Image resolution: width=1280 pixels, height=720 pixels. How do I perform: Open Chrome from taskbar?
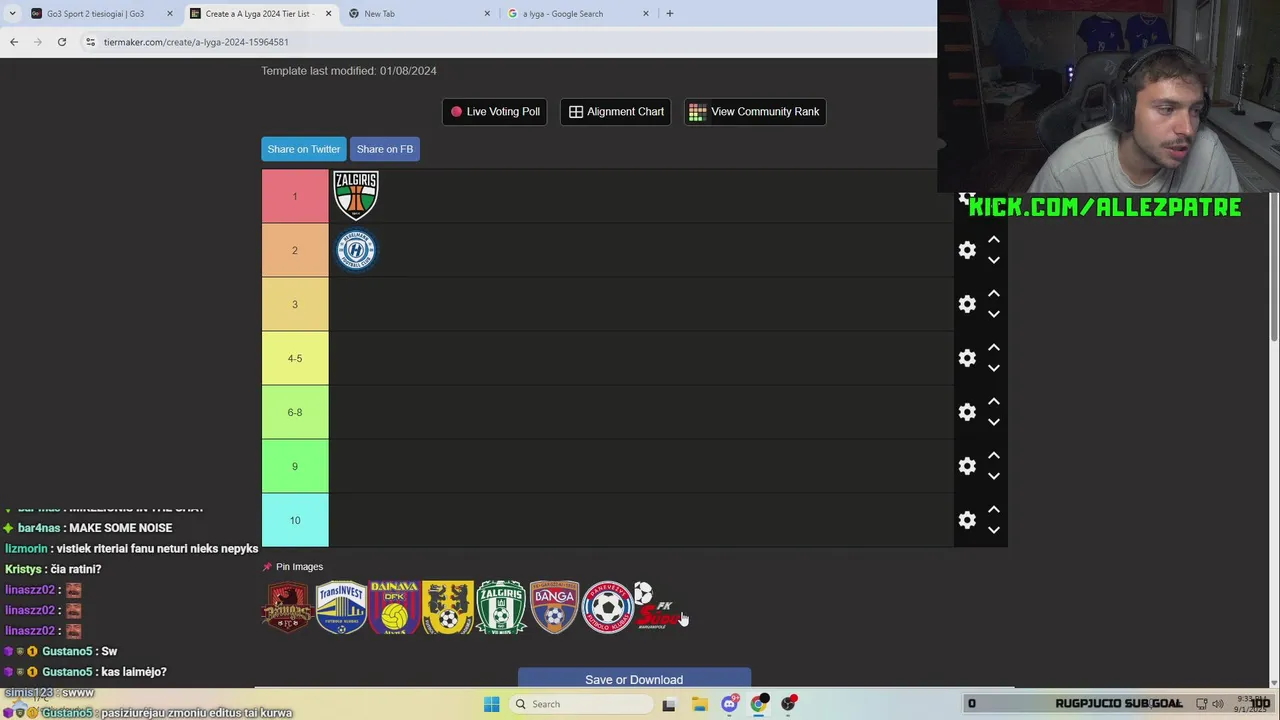click(x=759, y=704)
